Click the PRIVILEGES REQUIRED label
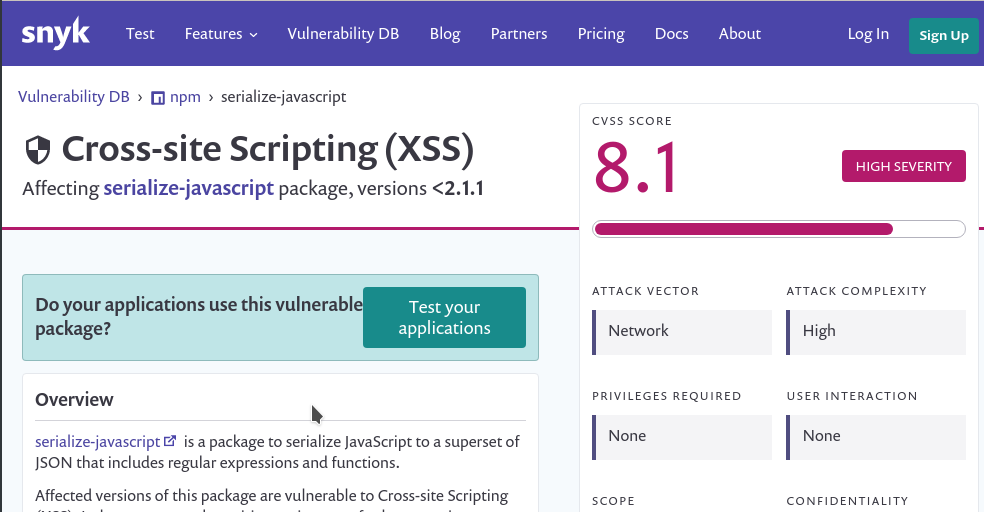Image resolution: width=984 pixels, height=512 pixels. tap(666, 396)
